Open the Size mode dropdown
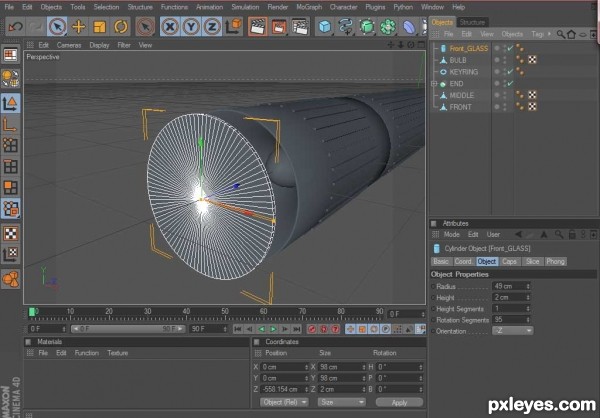 coord(341,402)
